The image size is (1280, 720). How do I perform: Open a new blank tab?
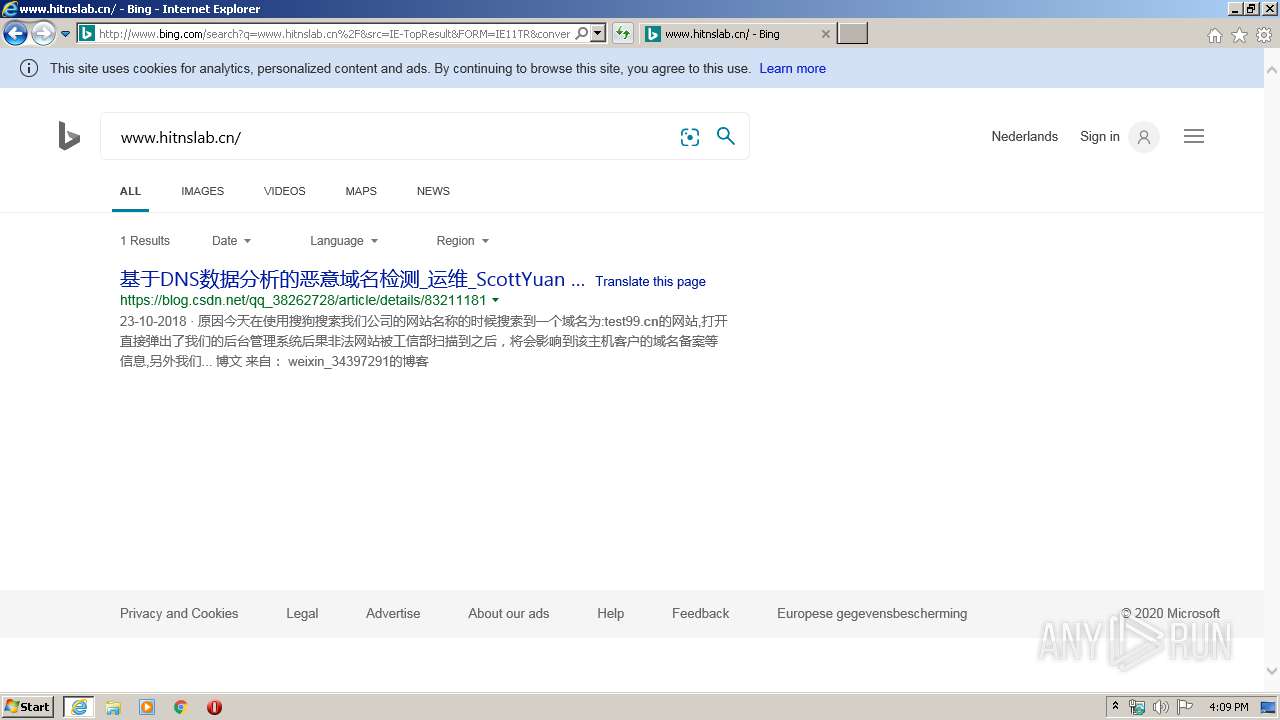[852, 34]
